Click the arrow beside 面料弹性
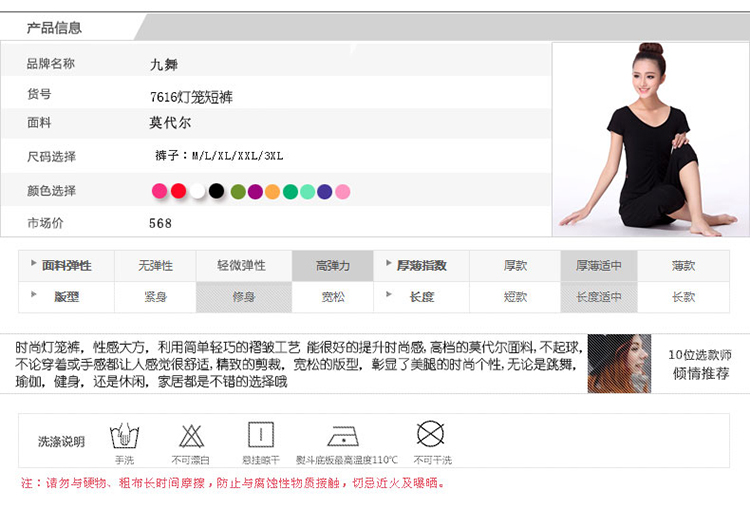 pyautogui.click(x=35, y=265)
